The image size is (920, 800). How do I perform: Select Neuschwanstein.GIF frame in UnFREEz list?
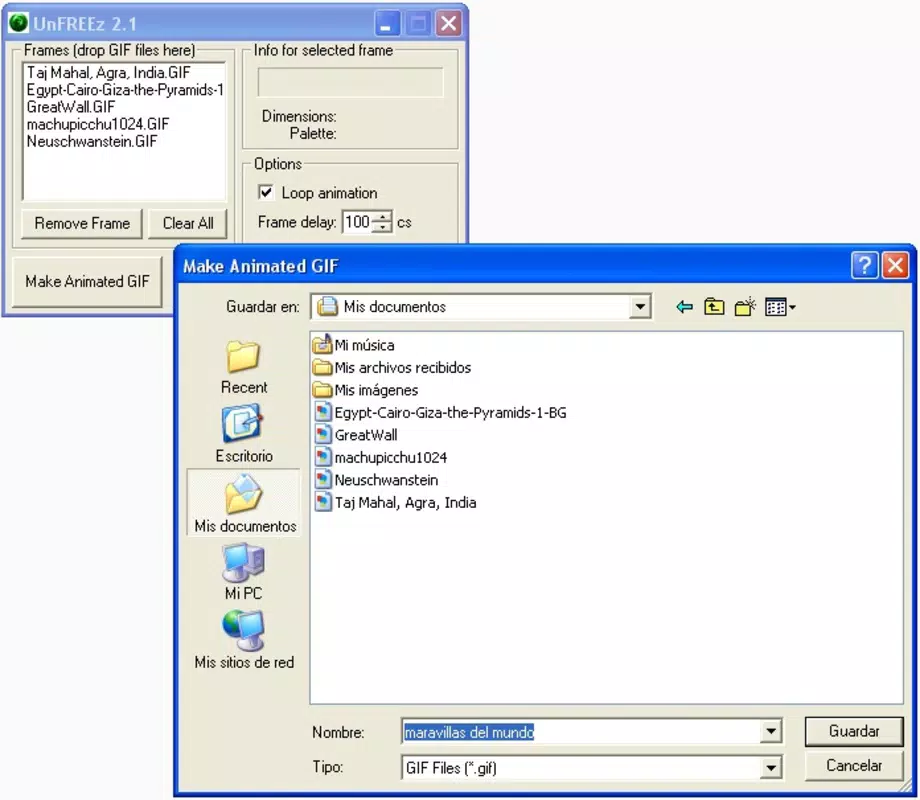[x=124, y=141]
